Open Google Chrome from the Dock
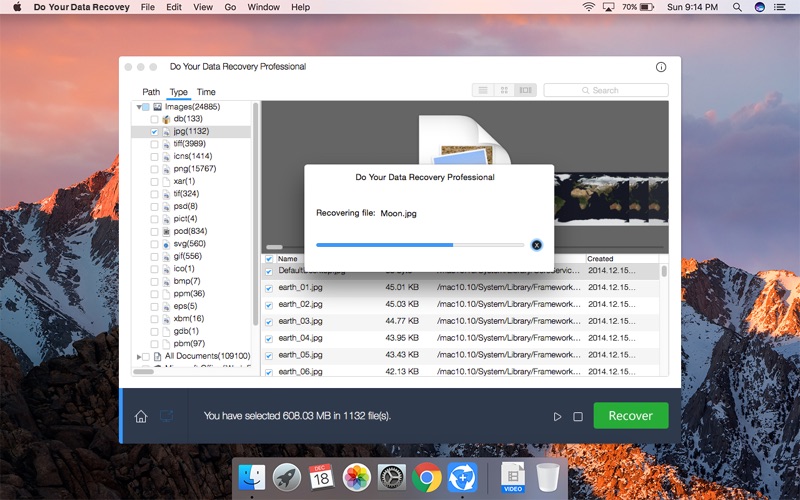Viewport: 800px width, 500px height. coord(427,478)
